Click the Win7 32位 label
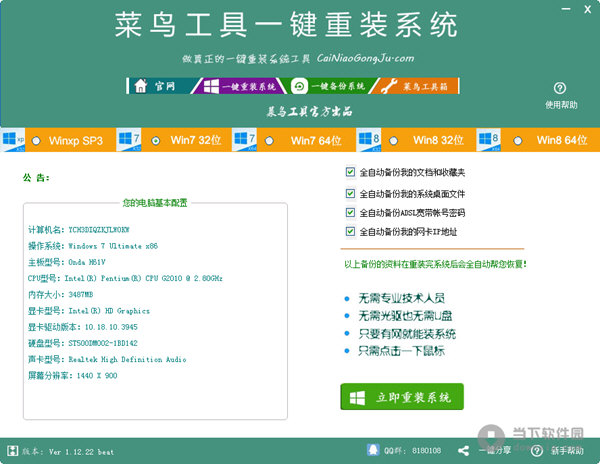The height and width of the screenshot is (464, 600). pyautogui.click(x=196, y=140)
